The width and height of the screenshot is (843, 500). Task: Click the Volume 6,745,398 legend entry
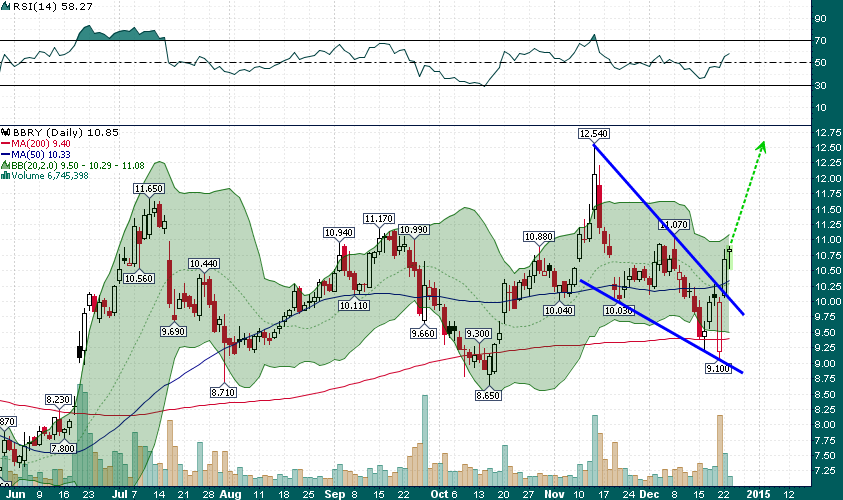45,176
